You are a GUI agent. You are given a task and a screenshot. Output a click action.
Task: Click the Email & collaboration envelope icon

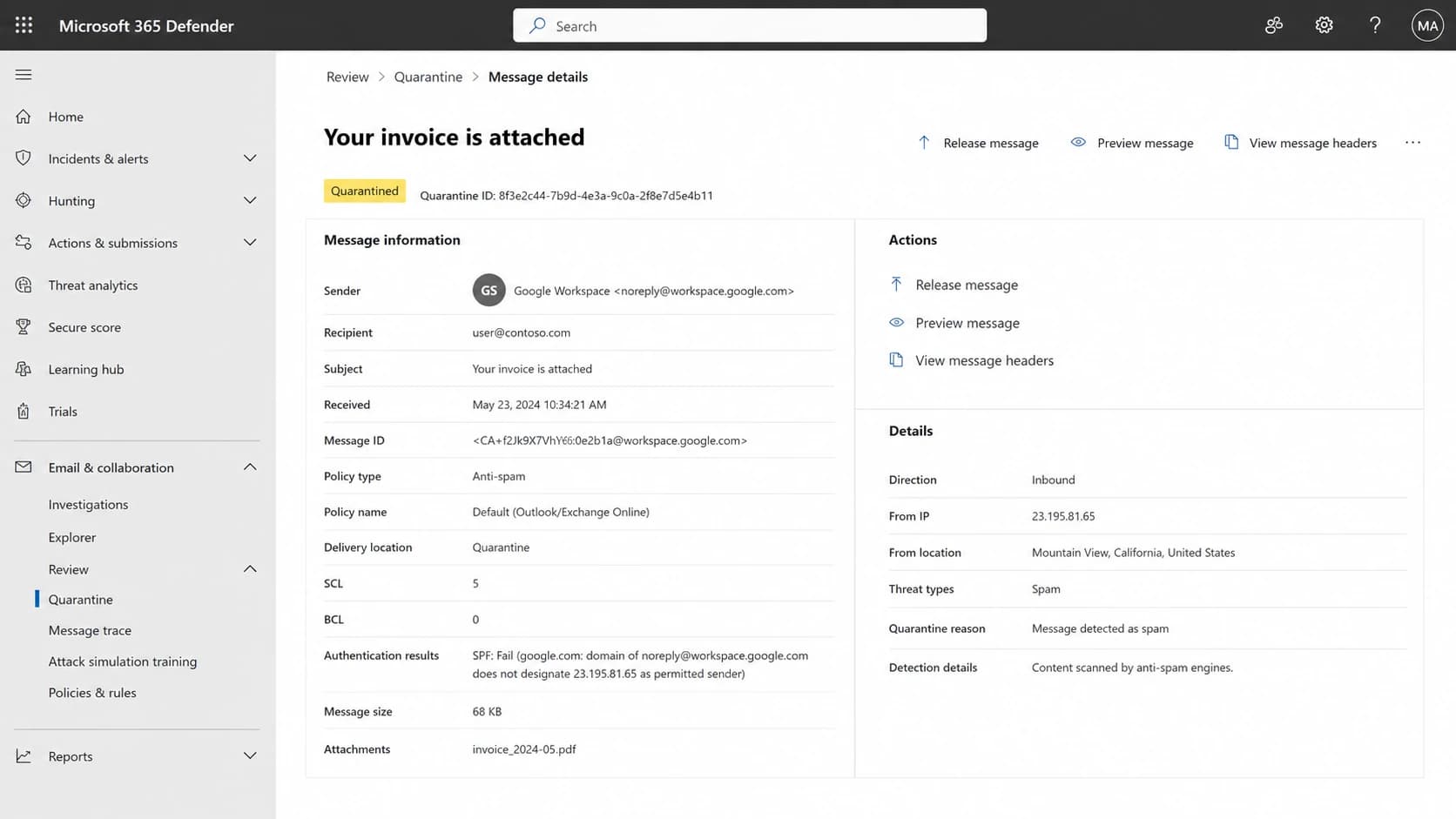coord(24,467)
